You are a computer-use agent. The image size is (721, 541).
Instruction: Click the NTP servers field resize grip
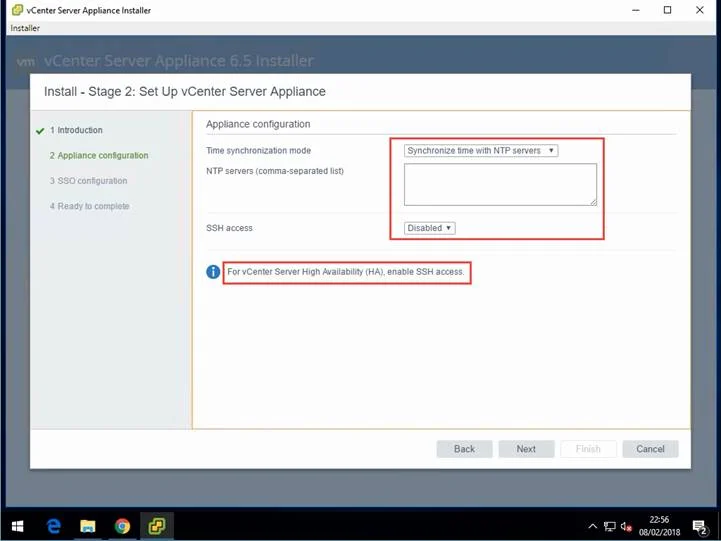[594, 202]
